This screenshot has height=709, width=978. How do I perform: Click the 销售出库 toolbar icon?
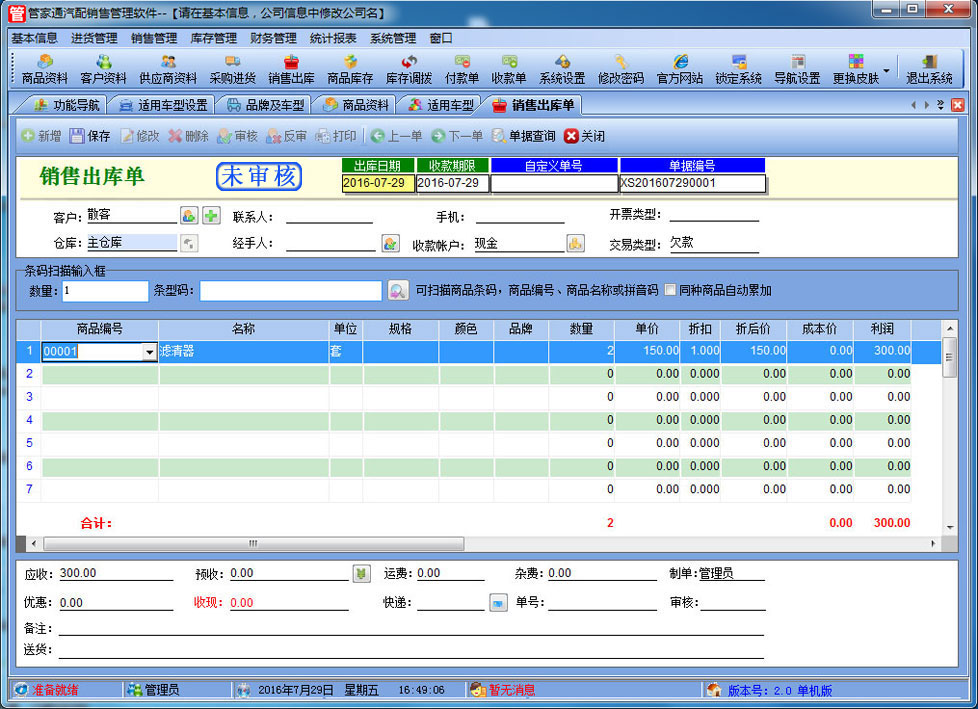(x=291, y=69)
